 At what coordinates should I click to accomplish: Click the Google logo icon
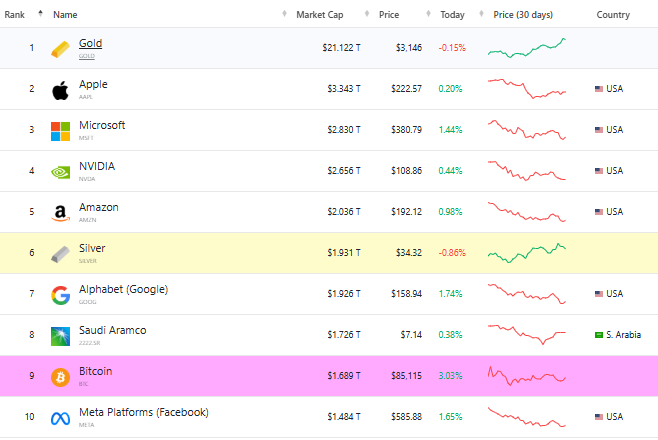coord(61,294)
